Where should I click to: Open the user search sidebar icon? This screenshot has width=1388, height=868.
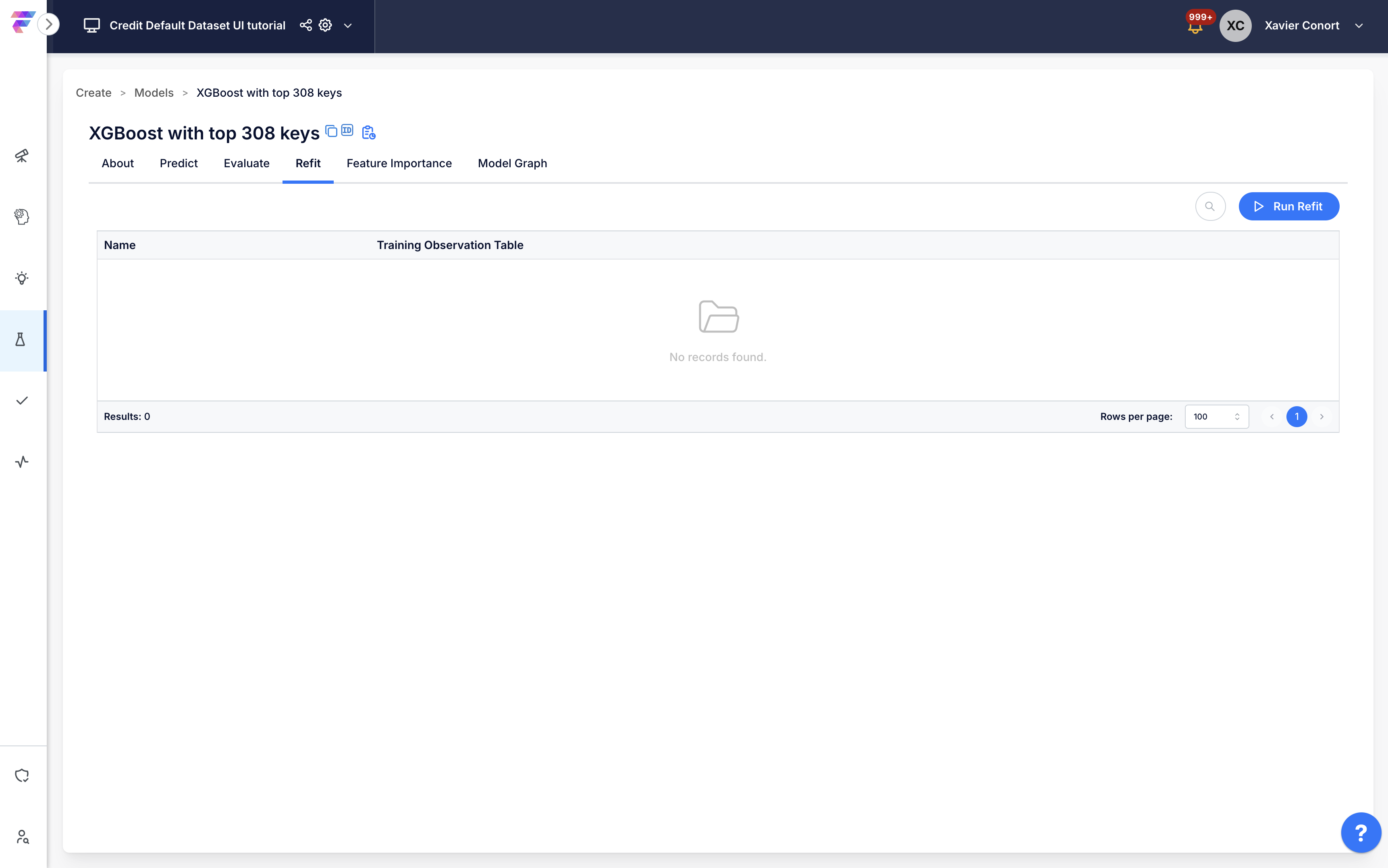pos(22,837)
